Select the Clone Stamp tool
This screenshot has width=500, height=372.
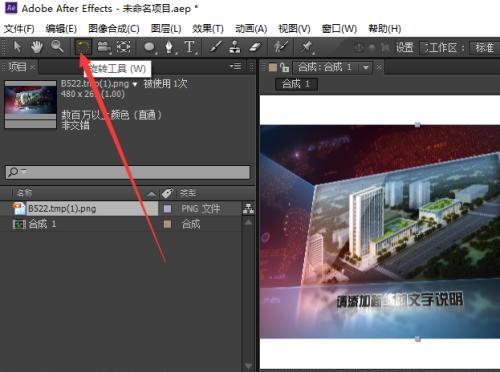tap(235, 47)
